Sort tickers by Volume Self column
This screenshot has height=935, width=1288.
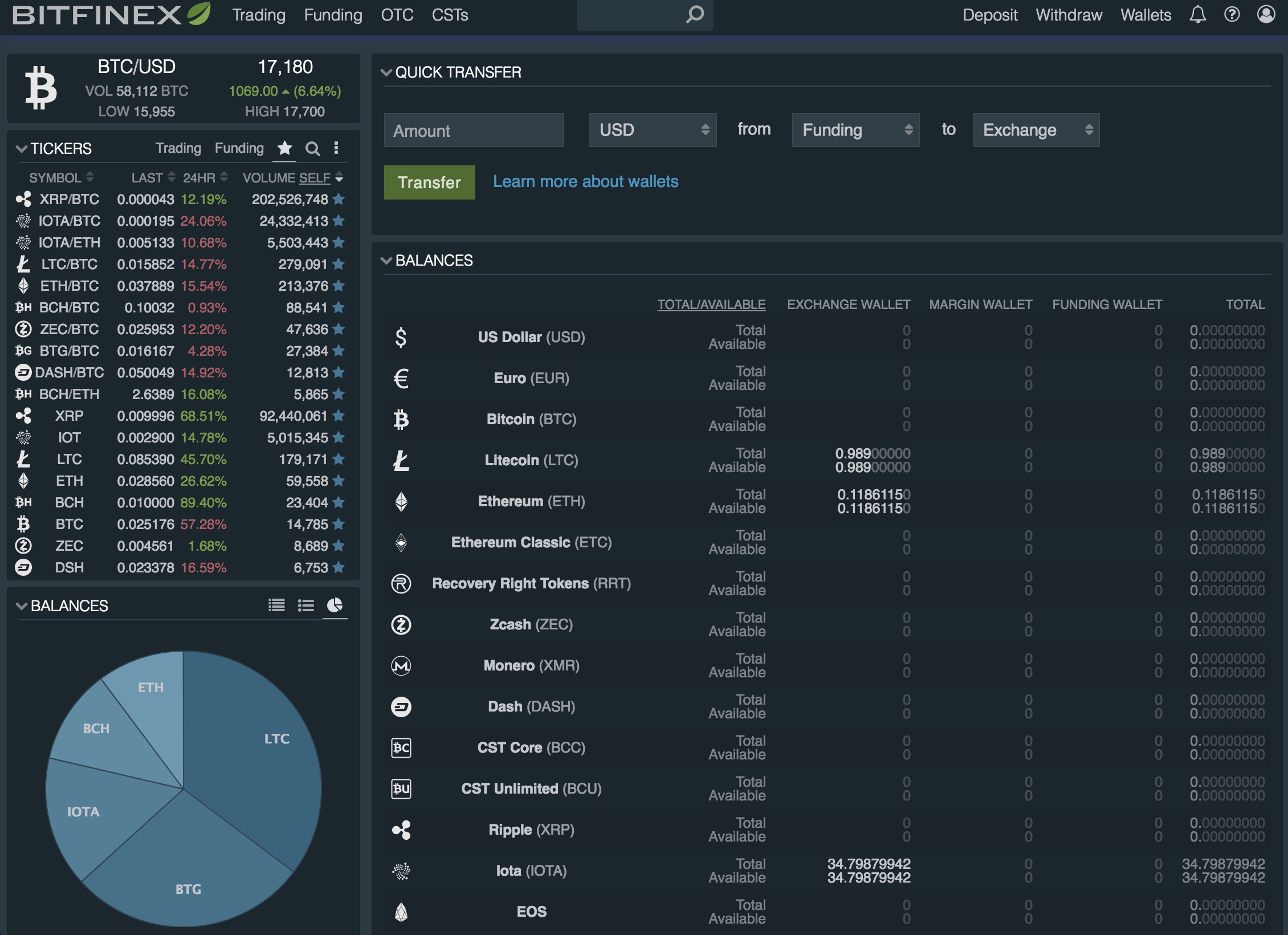[292, 178]
